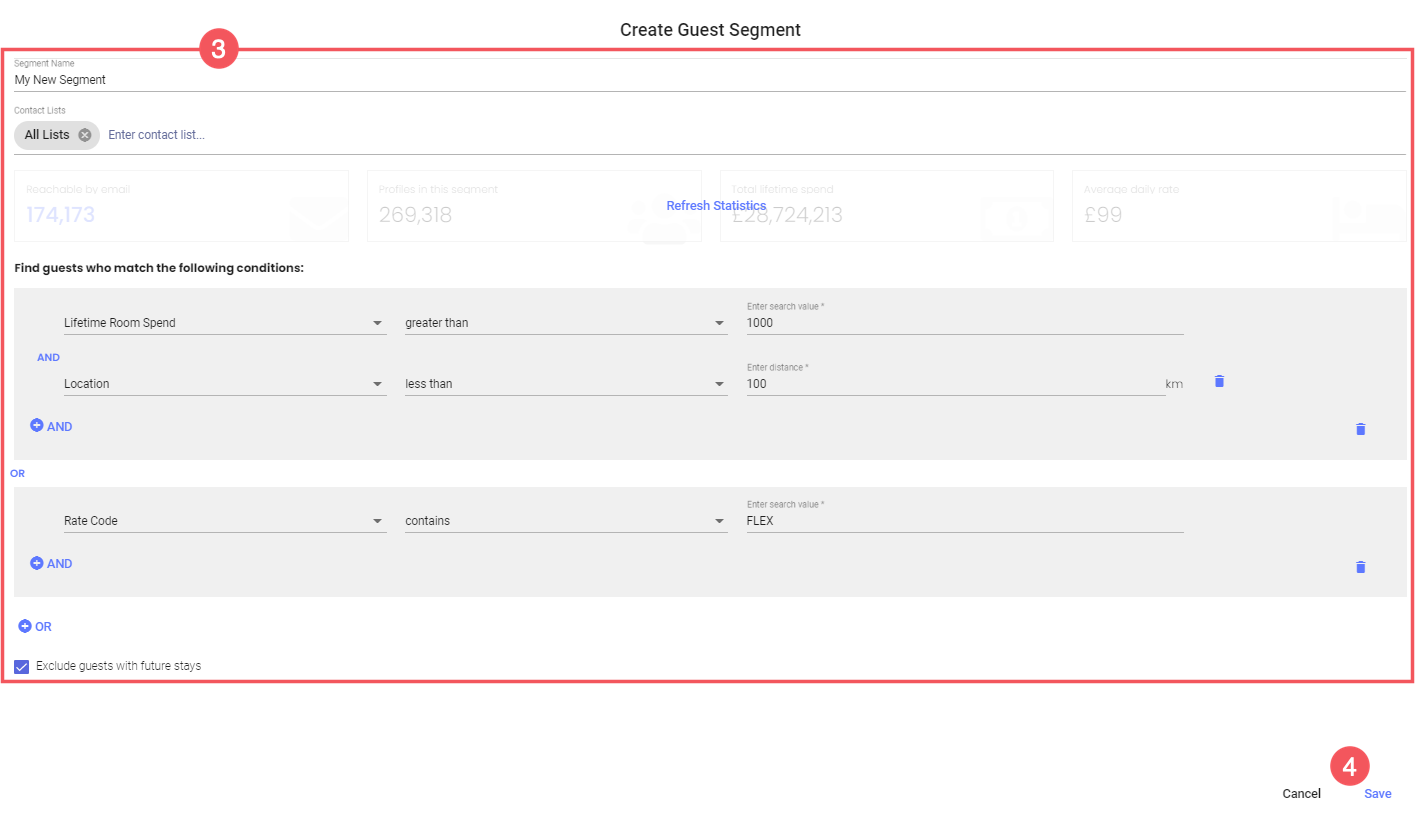The image size is (1419, 816).
Task: Add AND condition to first group
Action: 51,426
